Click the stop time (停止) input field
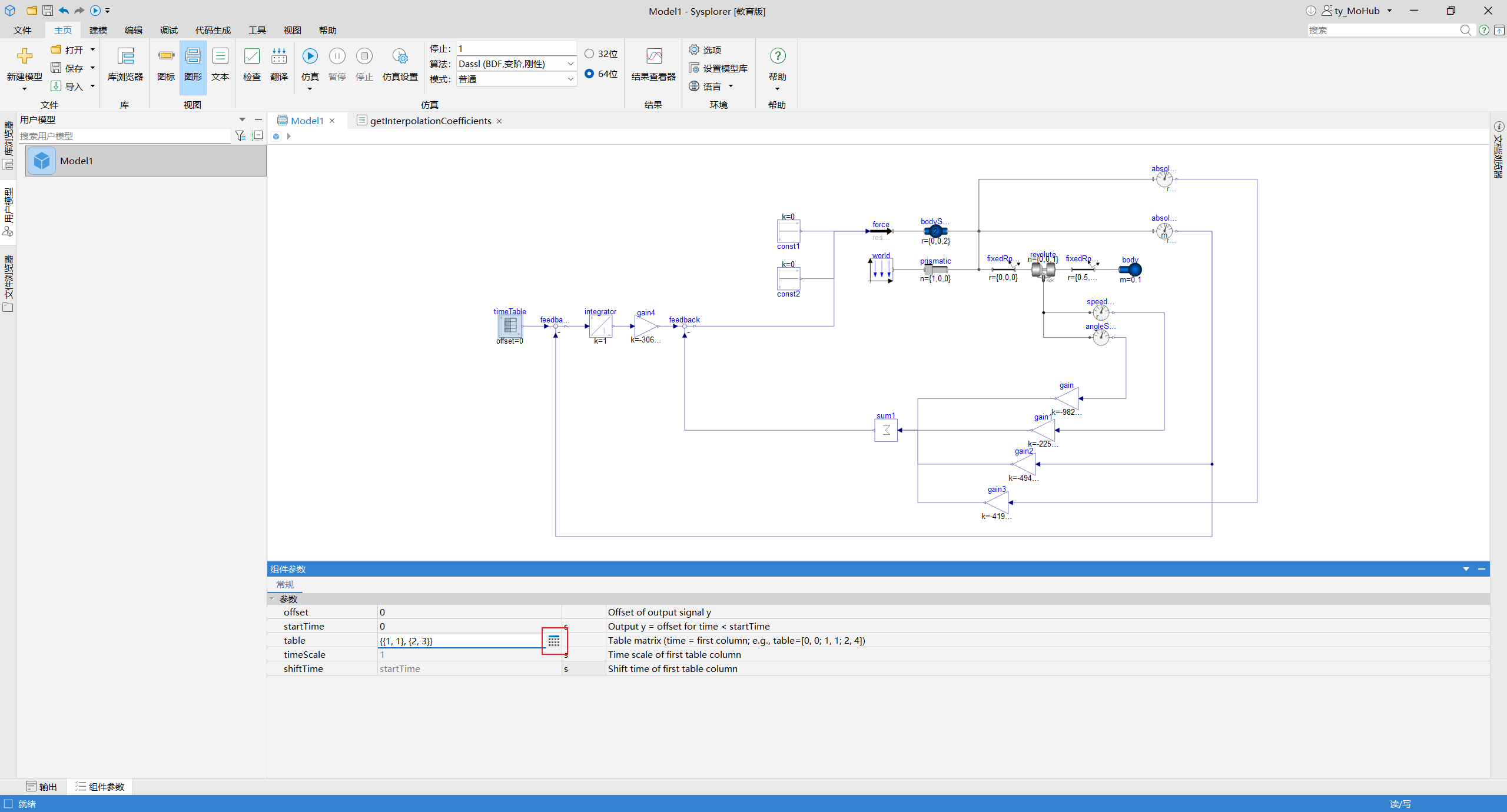Image resolution: width=1507 pixels, height=812 pixels. coord(516,48)
